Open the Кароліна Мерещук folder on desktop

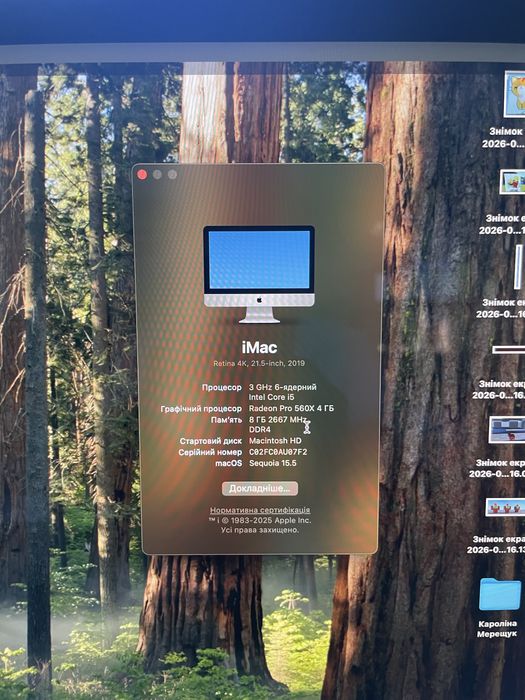(x=500, y=594)
